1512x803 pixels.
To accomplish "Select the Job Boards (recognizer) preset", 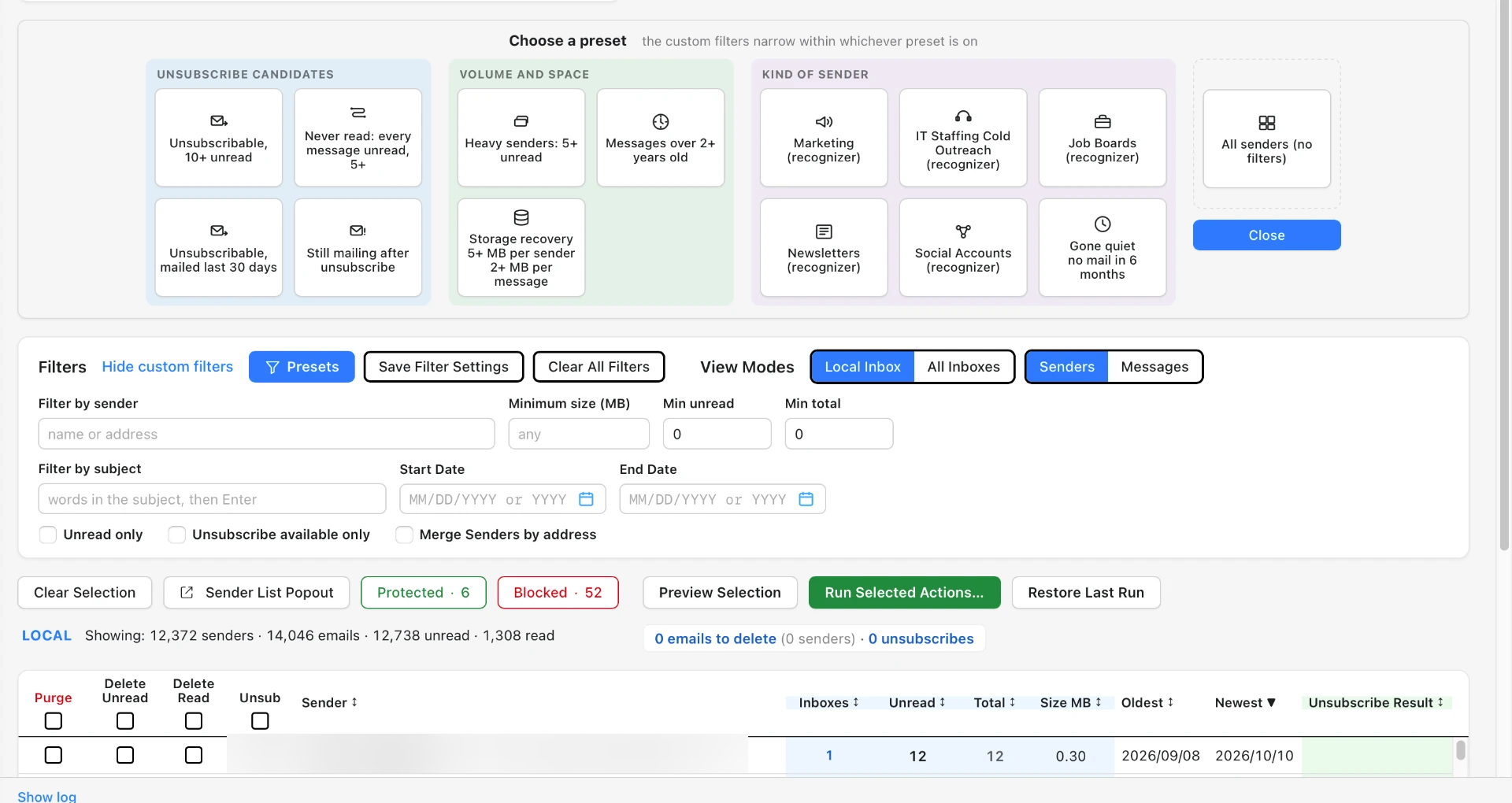I will point(1102,138).
